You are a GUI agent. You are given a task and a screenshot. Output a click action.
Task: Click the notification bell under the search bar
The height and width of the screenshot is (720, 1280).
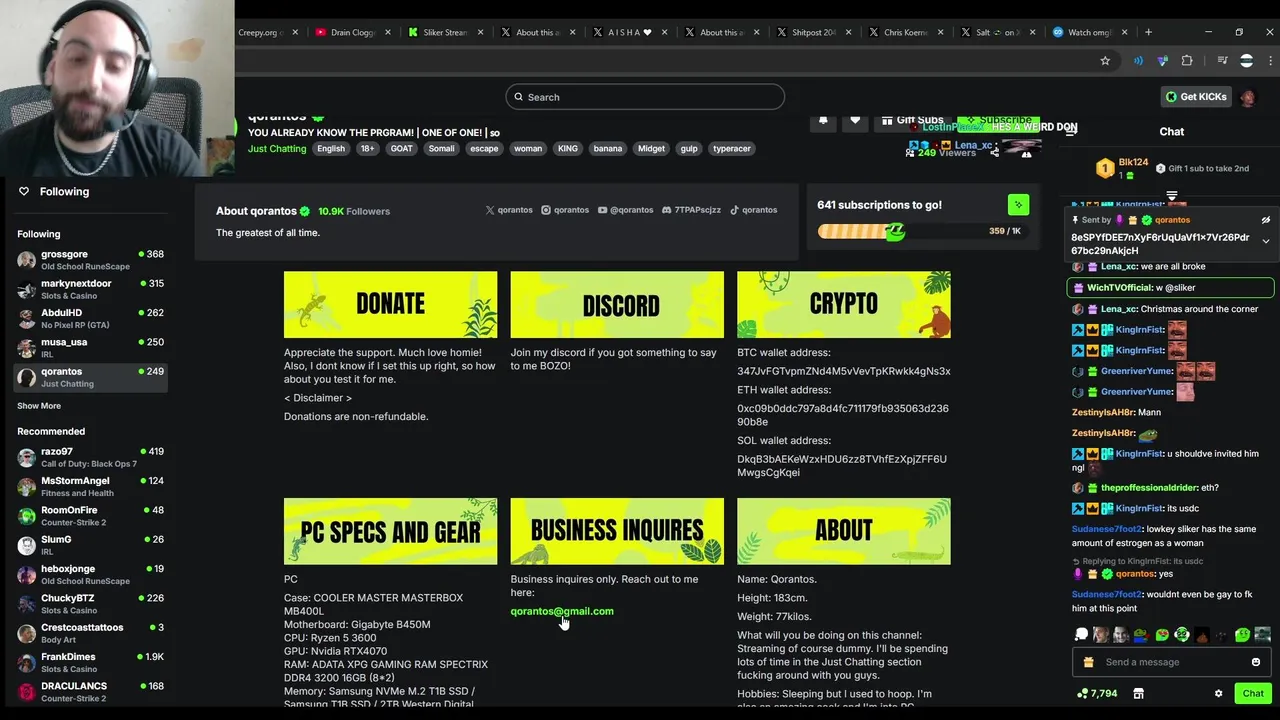click(823, 120)
